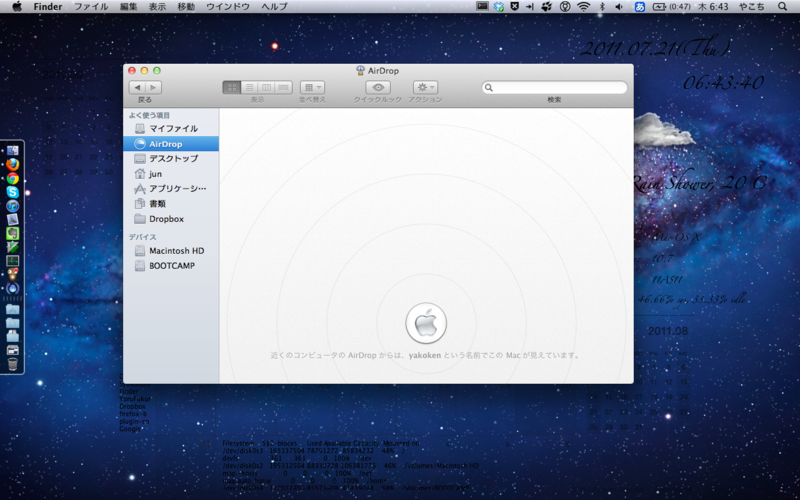The image size is (800, 500).
Task: Launch Google Chrome from the dock
Action: point(13,179)
